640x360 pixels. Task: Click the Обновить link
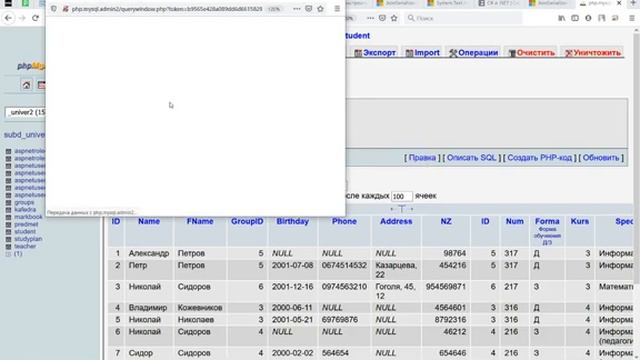pyautogui.click(x=601, y=158)
